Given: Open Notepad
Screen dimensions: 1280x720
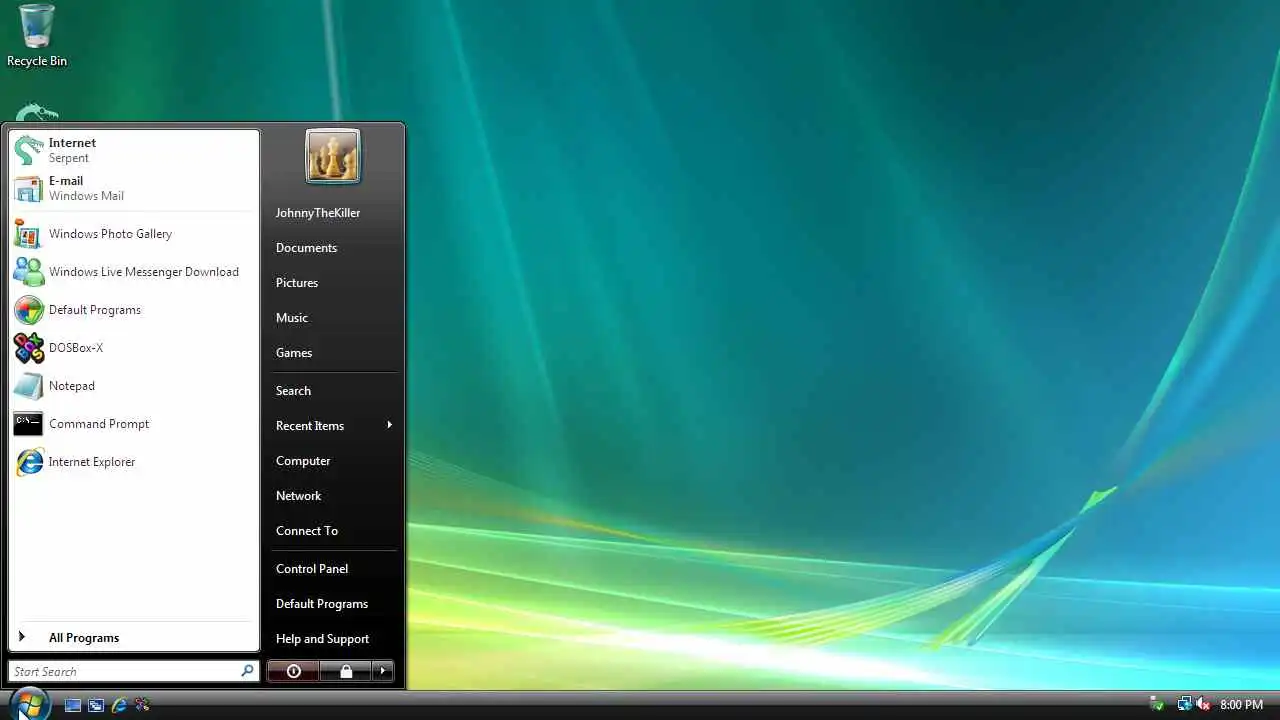Looking at the screenshot, I should coord(134,386).
